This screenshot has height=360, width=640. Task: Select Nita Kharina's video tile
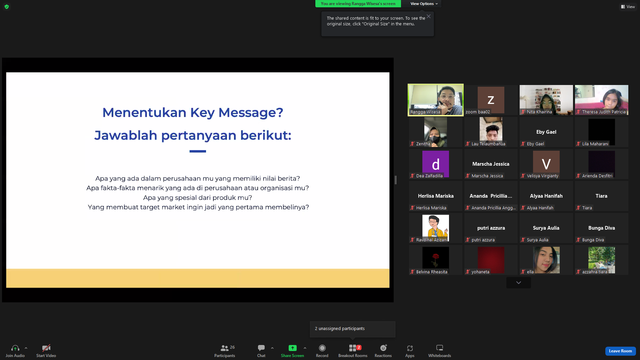(x=546, y=100)
